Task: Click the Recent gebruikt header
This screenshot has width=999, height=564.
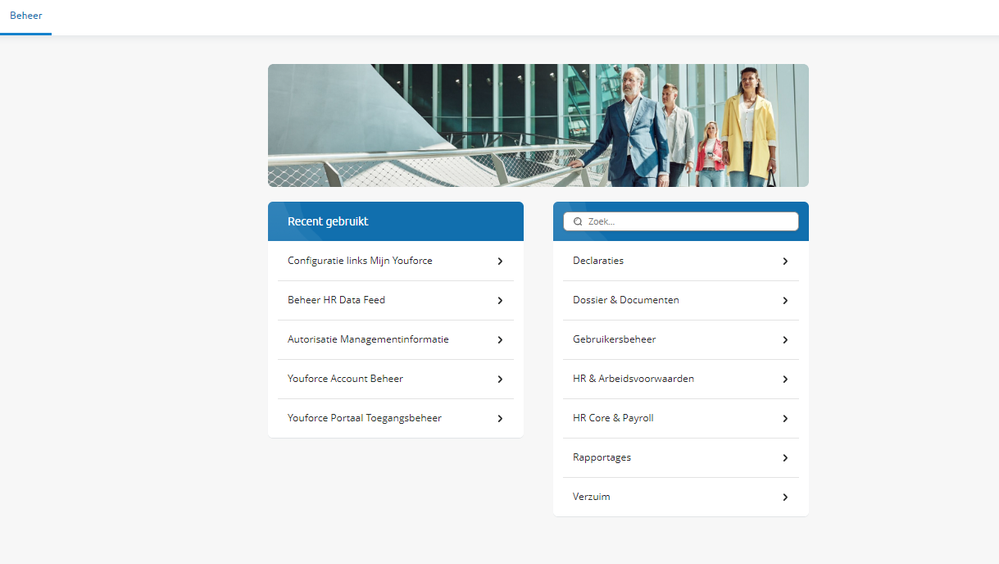Action: [396, 221]
